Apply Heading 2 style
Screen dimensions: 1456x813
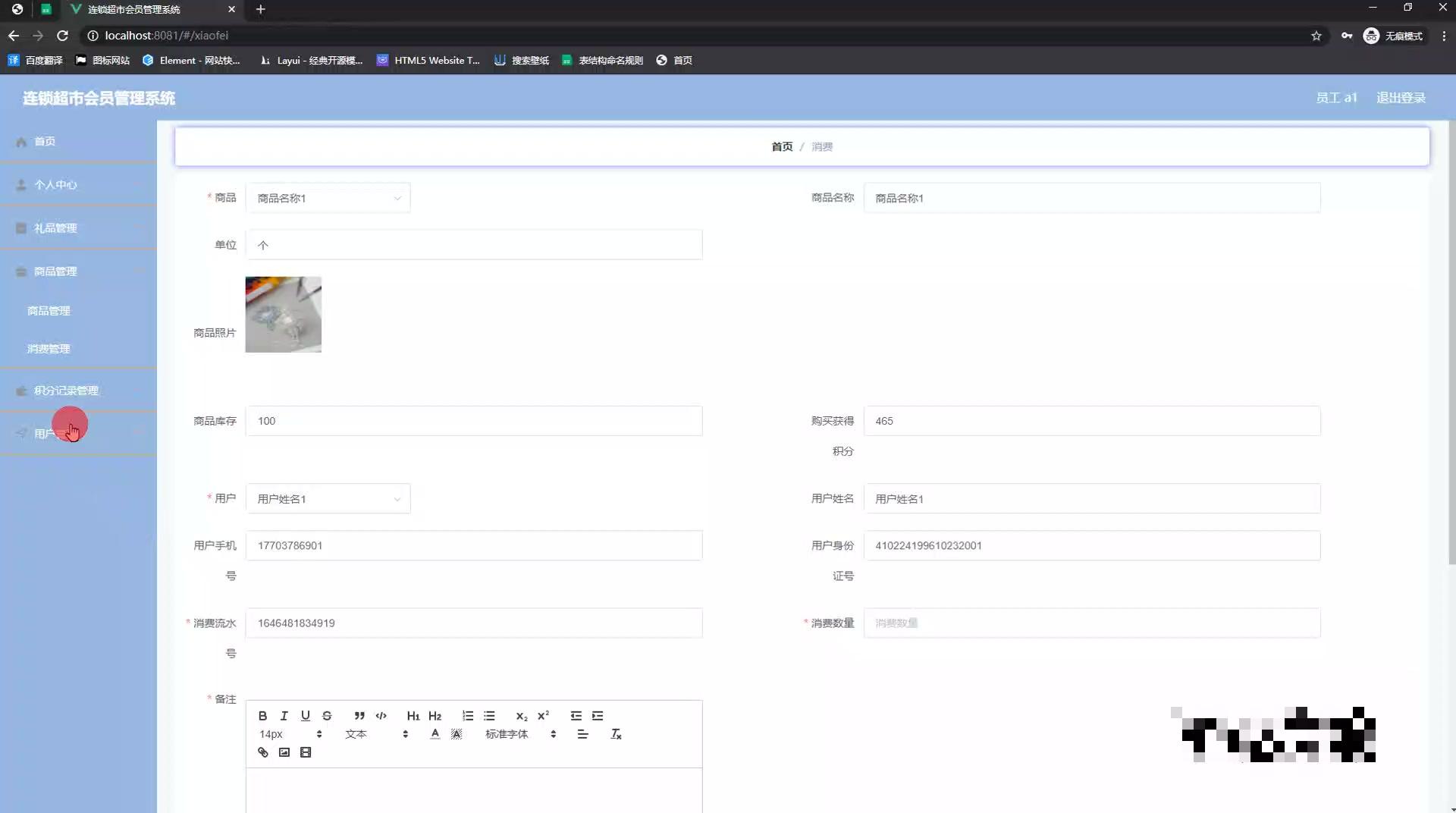(x=435, y=716)
